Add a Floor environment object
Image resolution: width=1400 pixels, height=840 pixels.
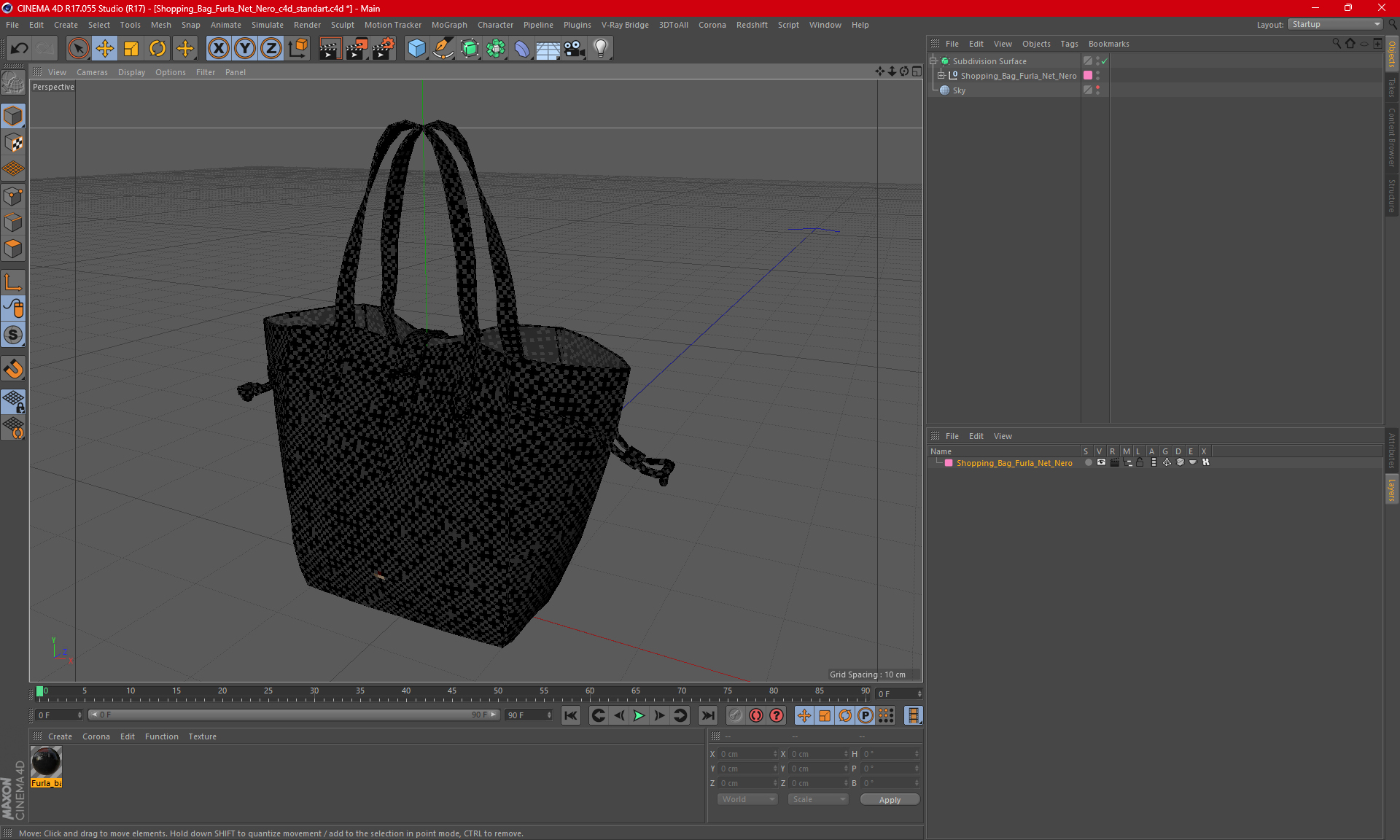(x=548, y=48)
